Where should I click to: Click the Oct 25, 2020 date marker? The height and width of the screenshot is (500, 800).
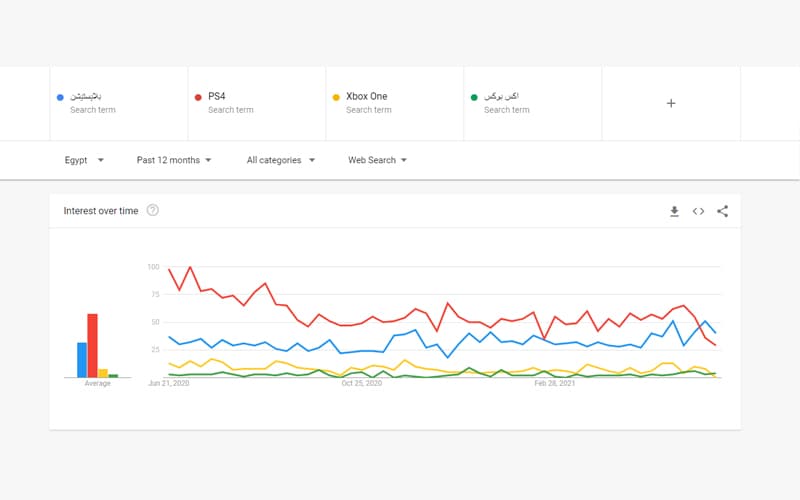(x=361, y=383)
